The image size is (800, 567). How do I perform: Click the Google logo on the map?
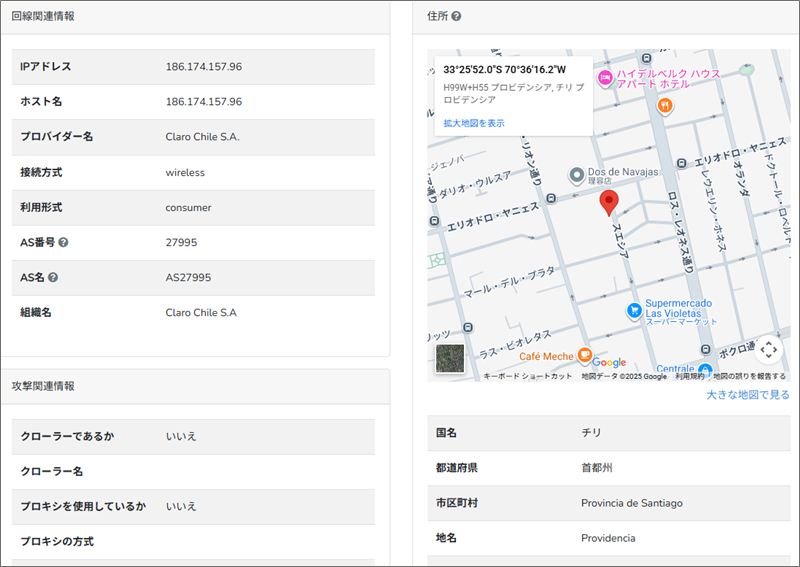pos(608,363)
